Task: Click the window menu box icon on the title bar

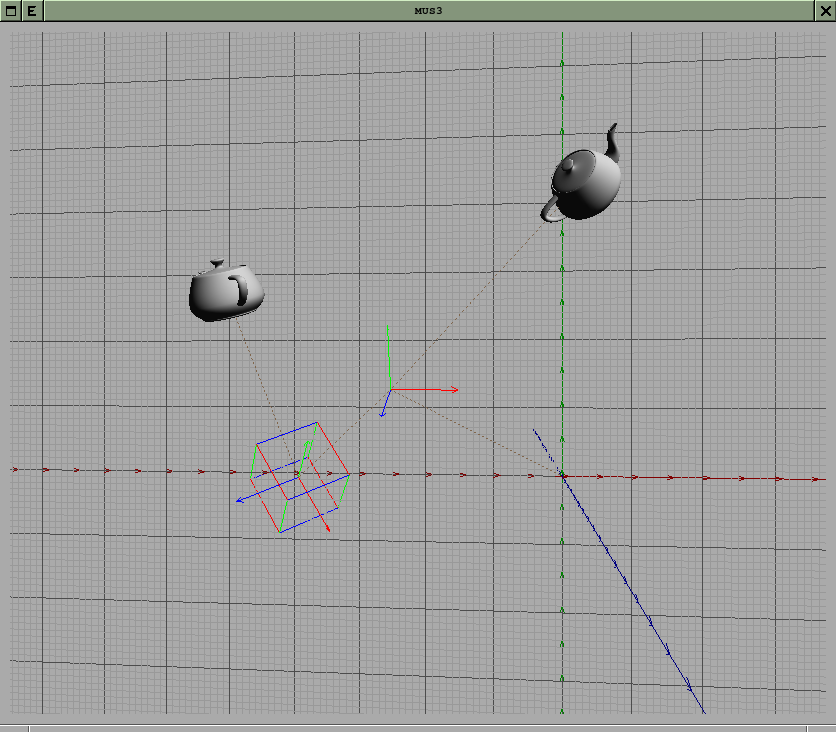Action: coord(10,10)
